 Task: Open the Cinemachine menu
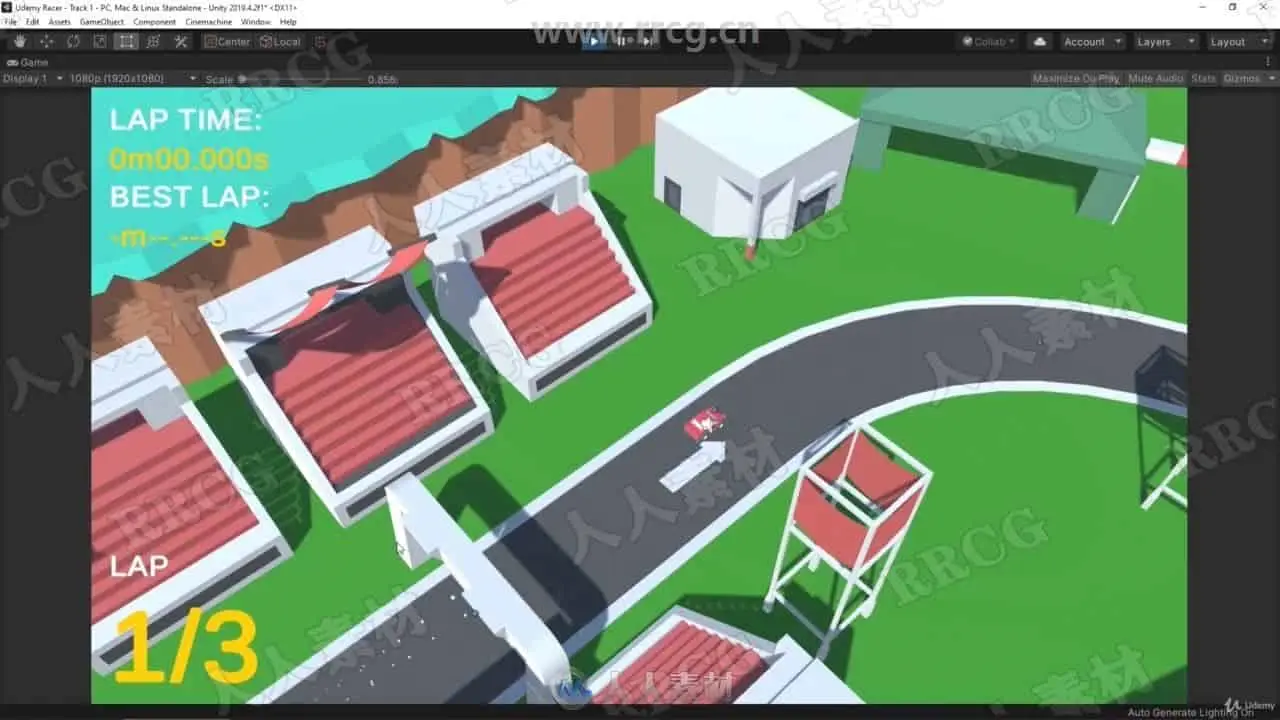209,21
